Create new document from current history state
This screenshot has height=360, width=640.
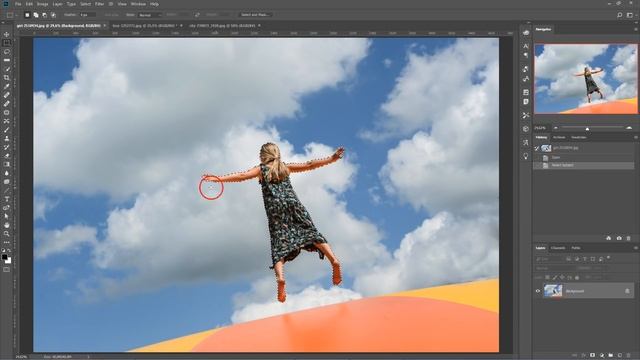(609, 238)
